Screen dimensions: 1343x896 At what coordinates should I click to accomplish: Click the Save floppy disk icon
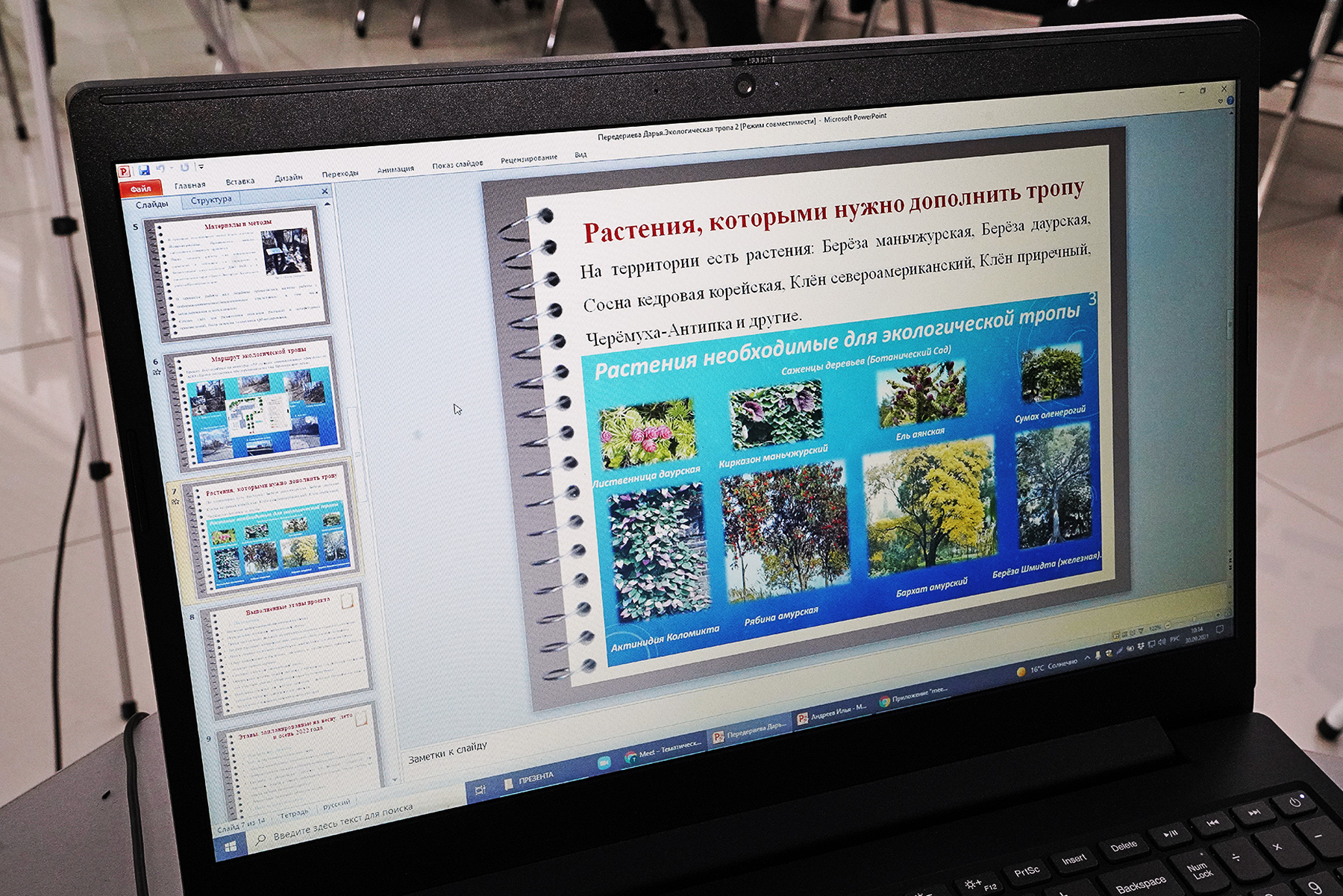144,170
